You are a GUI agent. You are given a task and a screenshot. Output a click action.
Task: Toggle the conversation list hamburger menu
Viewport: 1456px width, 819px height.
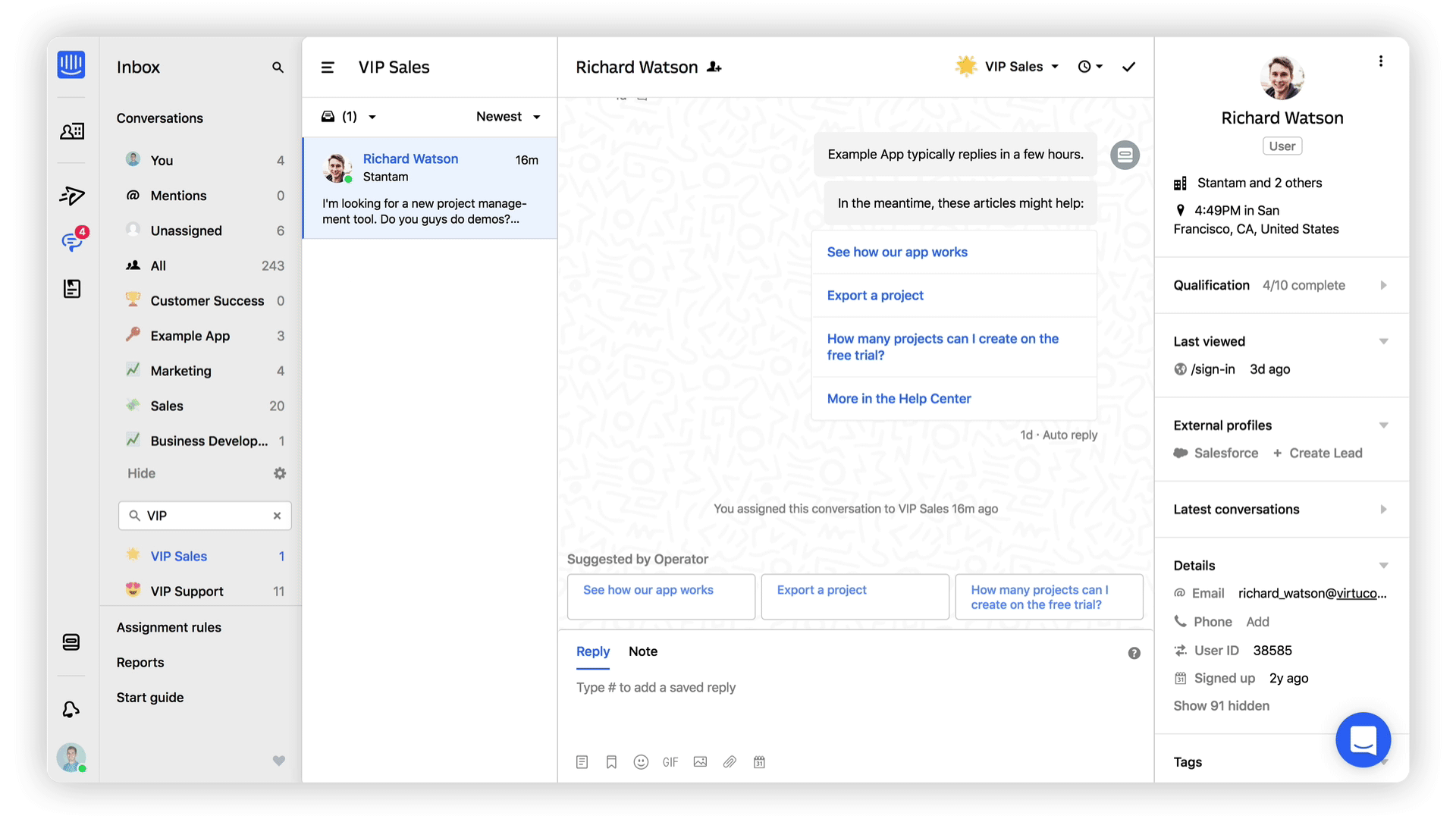[328, 67]
